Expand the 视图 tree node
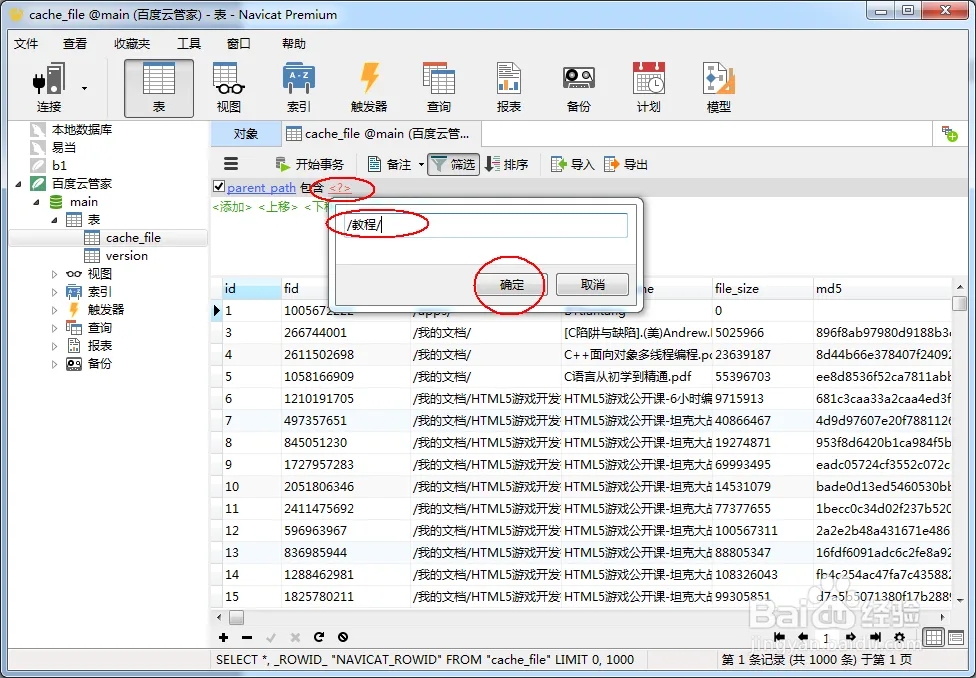The width and height of the screenshot is (976, 678). tap(55, 274)
